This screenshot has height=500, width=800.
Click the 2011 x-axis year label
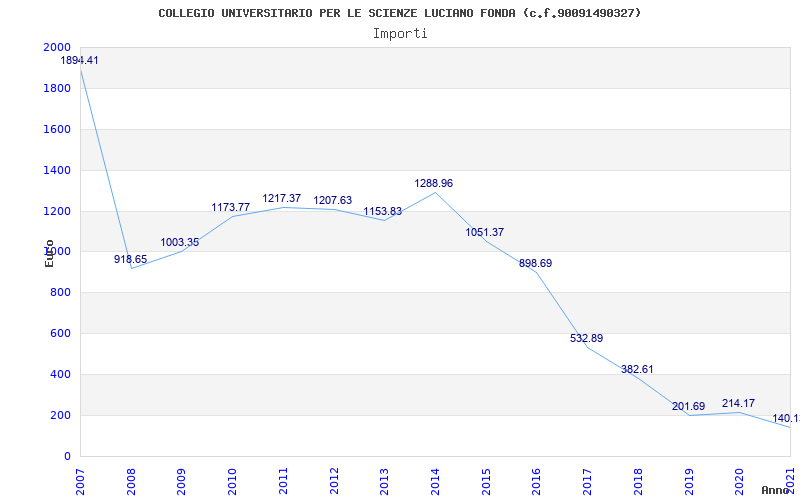pos(283,482)
